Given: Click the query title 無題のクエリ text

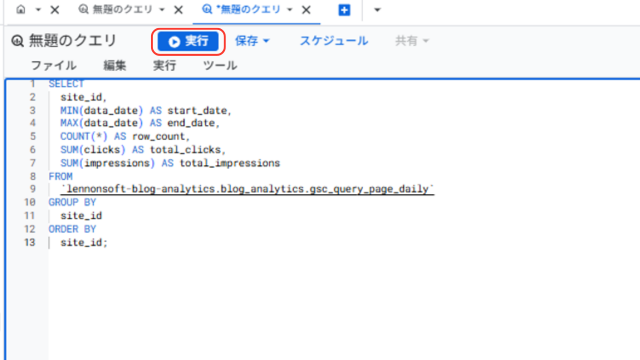Looking at the screenshot, I should [x=73, y=41].
